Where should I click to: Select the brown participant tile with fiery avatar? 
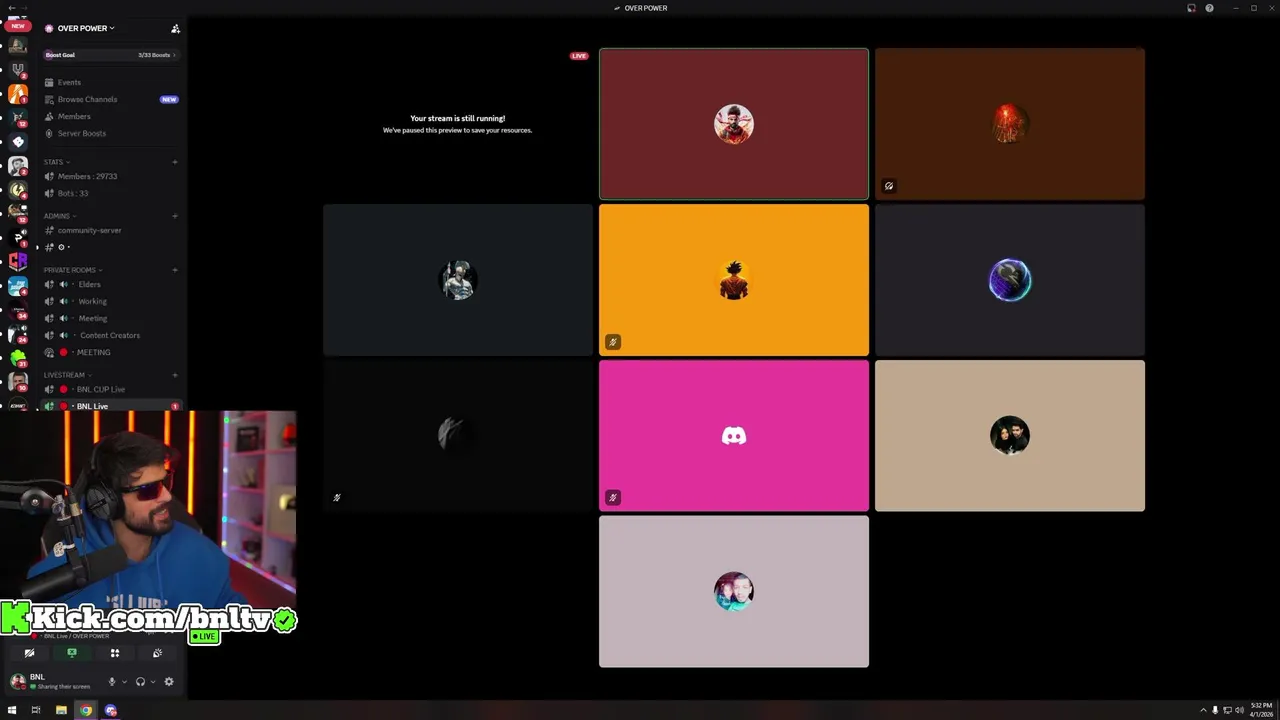click(1010, 124)
